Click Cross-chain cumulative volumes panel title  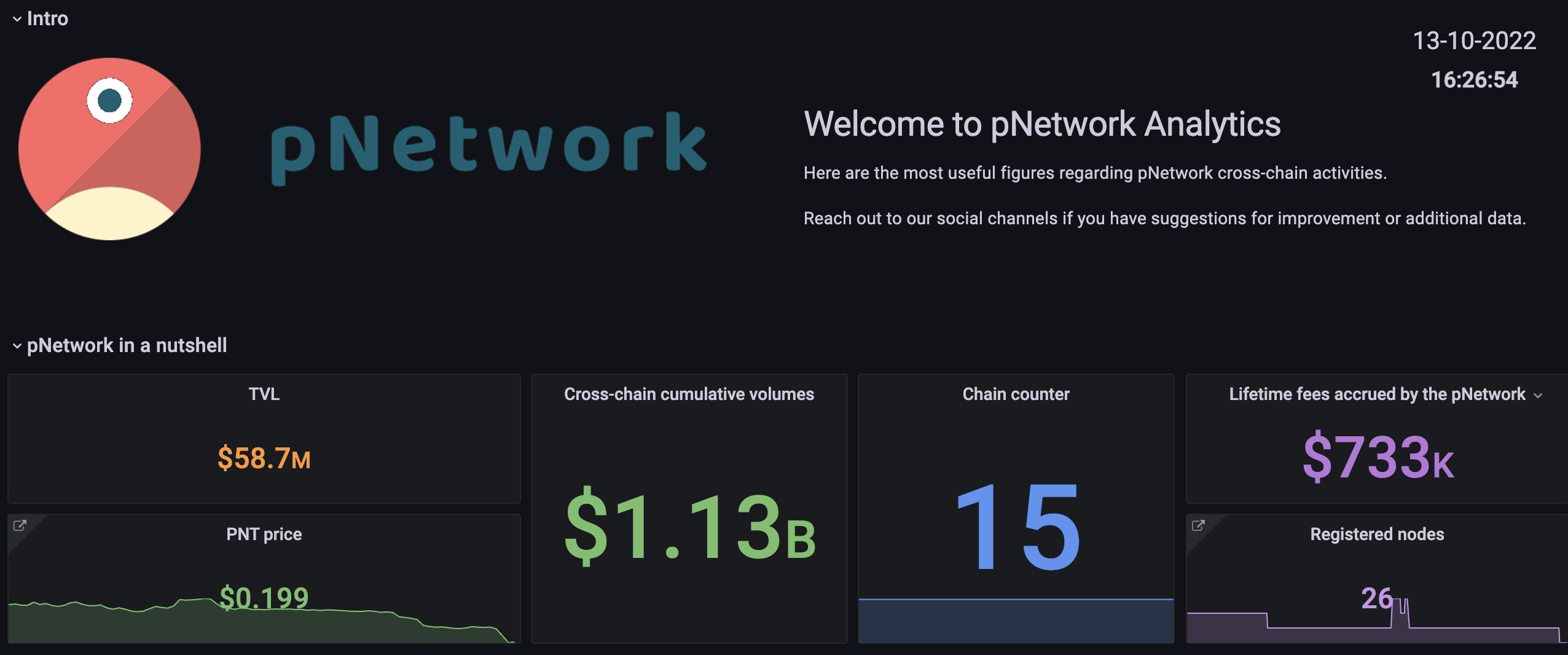pos(689,394)
